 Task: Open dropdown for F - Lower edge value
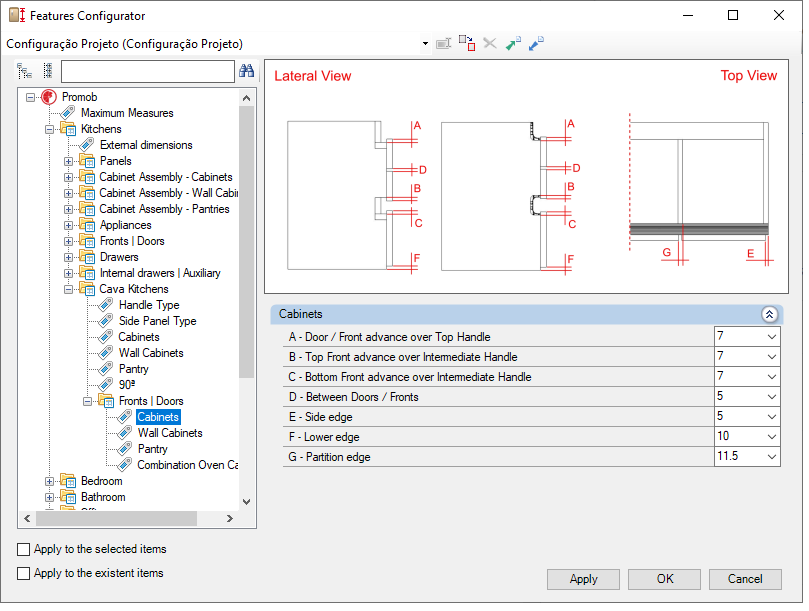point(771,437)
